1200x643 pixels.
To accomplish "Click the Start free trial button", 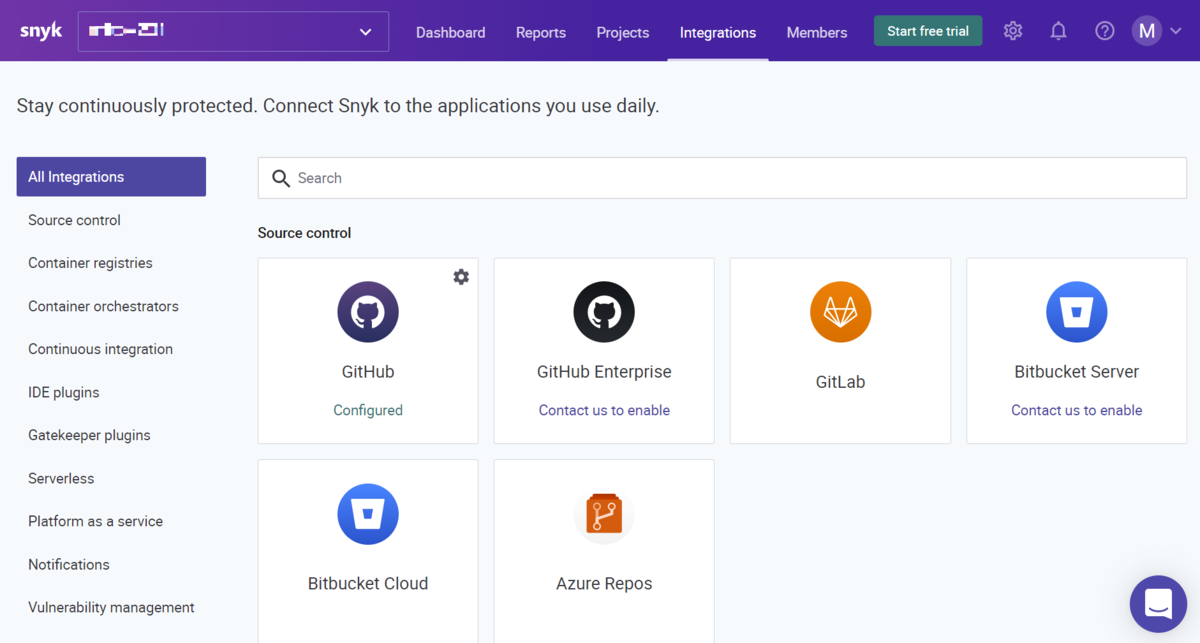I will (928, 31).
